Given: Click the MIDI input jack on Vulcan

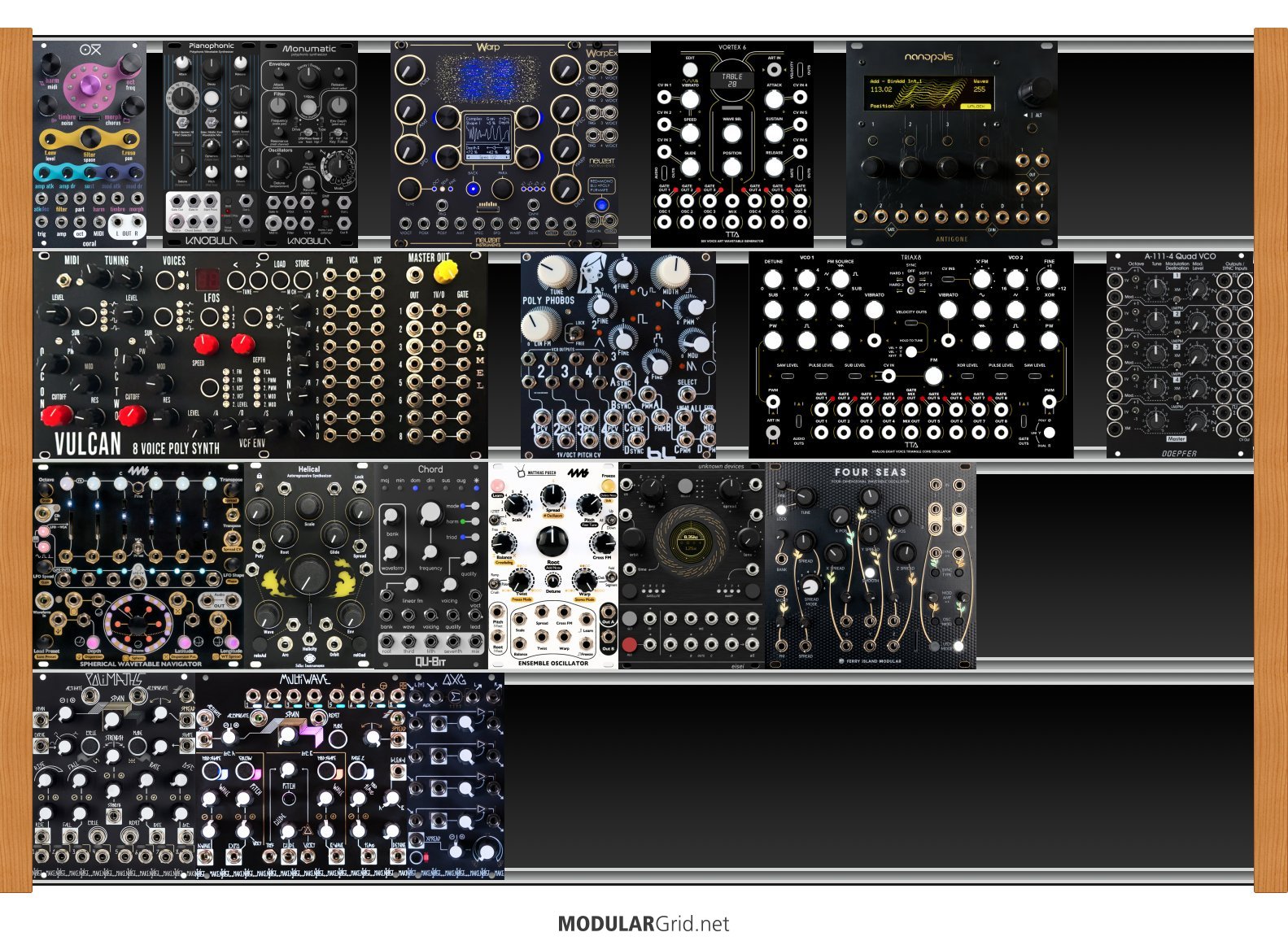Looking at the screenshot, I should point(64,281).
